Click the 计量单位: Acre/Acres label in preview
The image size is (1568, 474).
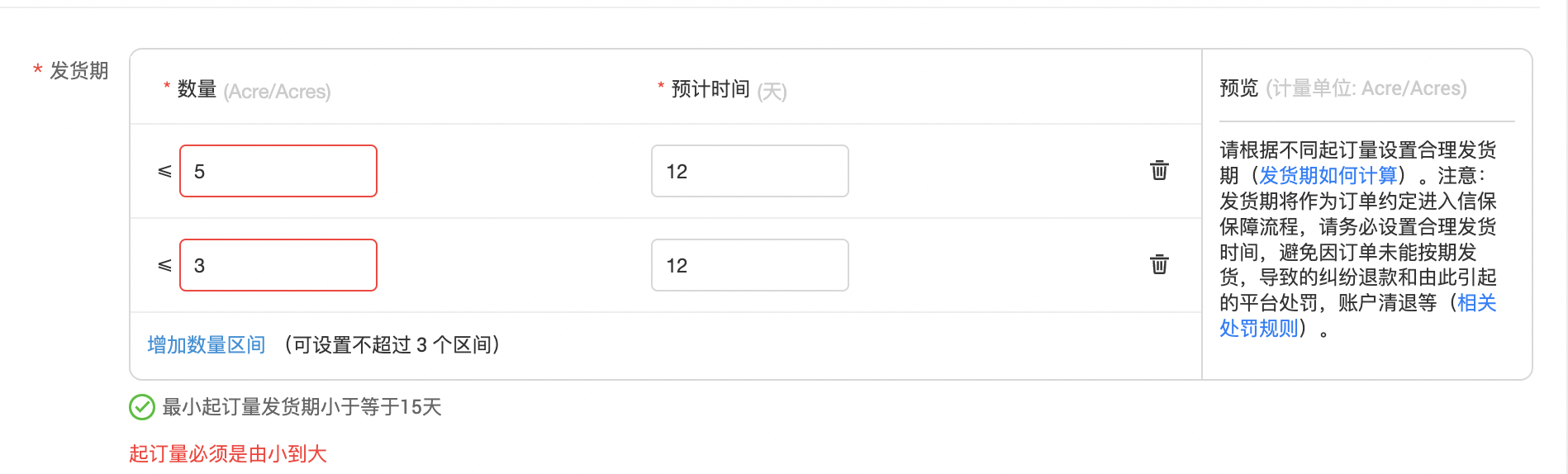(1366, 88)
